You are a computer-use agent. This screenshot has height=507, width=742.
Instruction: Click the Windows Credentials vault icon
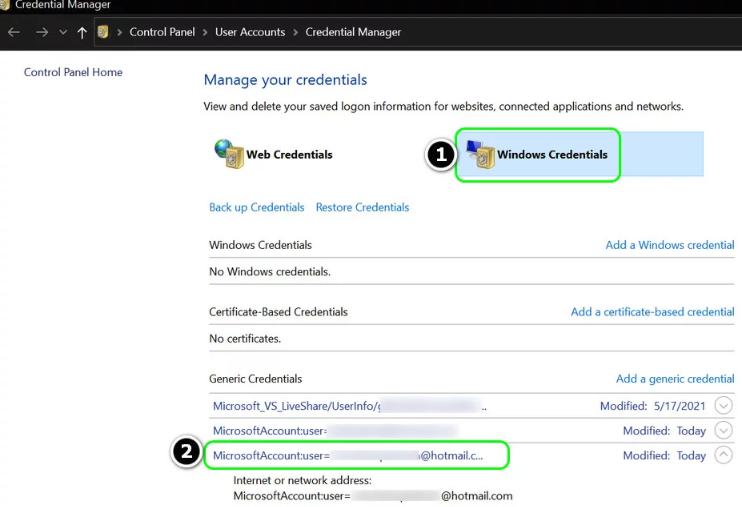click(480, 154)
